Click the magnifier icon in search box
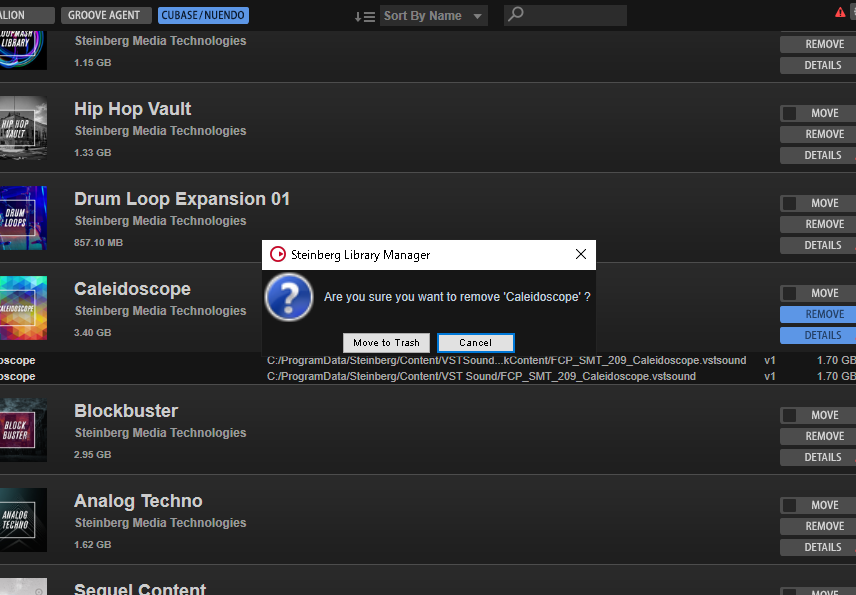 click(x=516, y=15)
